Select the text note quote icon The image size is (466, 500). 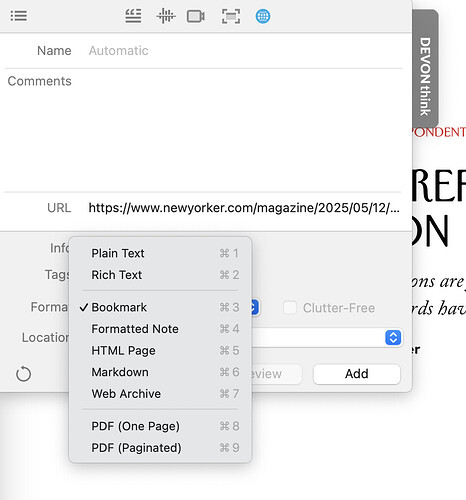133,16
